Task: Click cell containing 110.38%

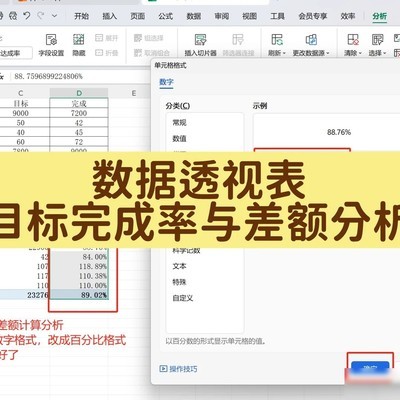Action: [x=79, y=276]
